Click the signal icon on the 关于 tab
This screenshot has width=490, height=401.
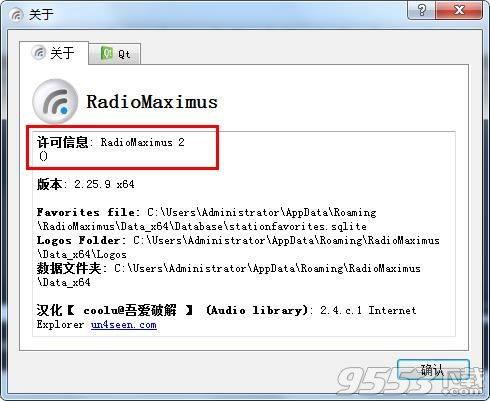click(x=39, y=52)
